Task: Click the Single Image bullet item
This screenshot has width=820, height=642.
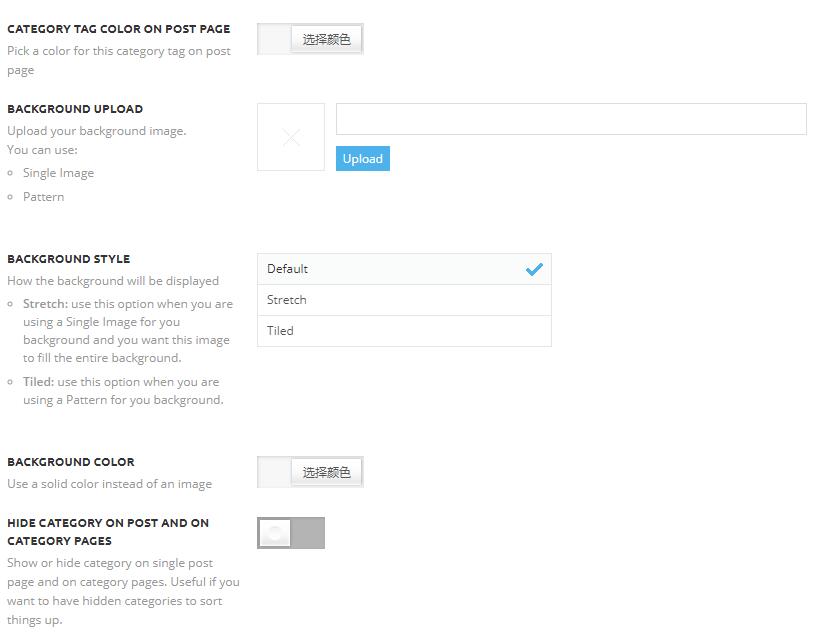Action: (x=58, y=173)
